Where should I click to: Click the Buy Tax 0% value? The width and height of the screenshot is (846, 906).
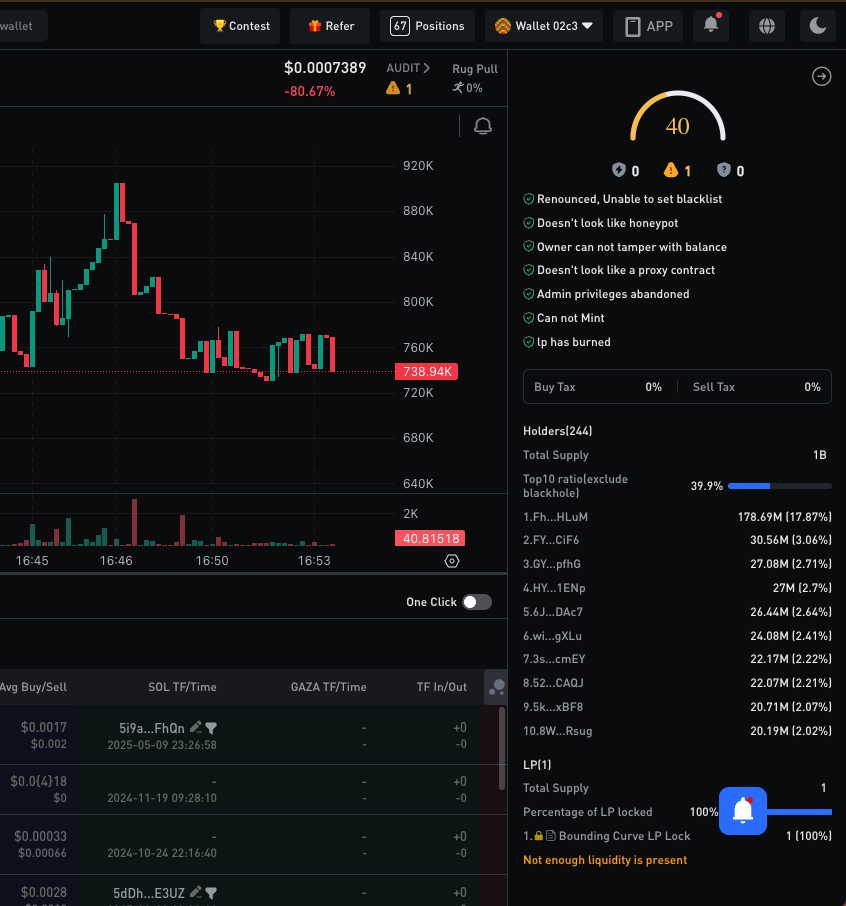pos(653,387)
